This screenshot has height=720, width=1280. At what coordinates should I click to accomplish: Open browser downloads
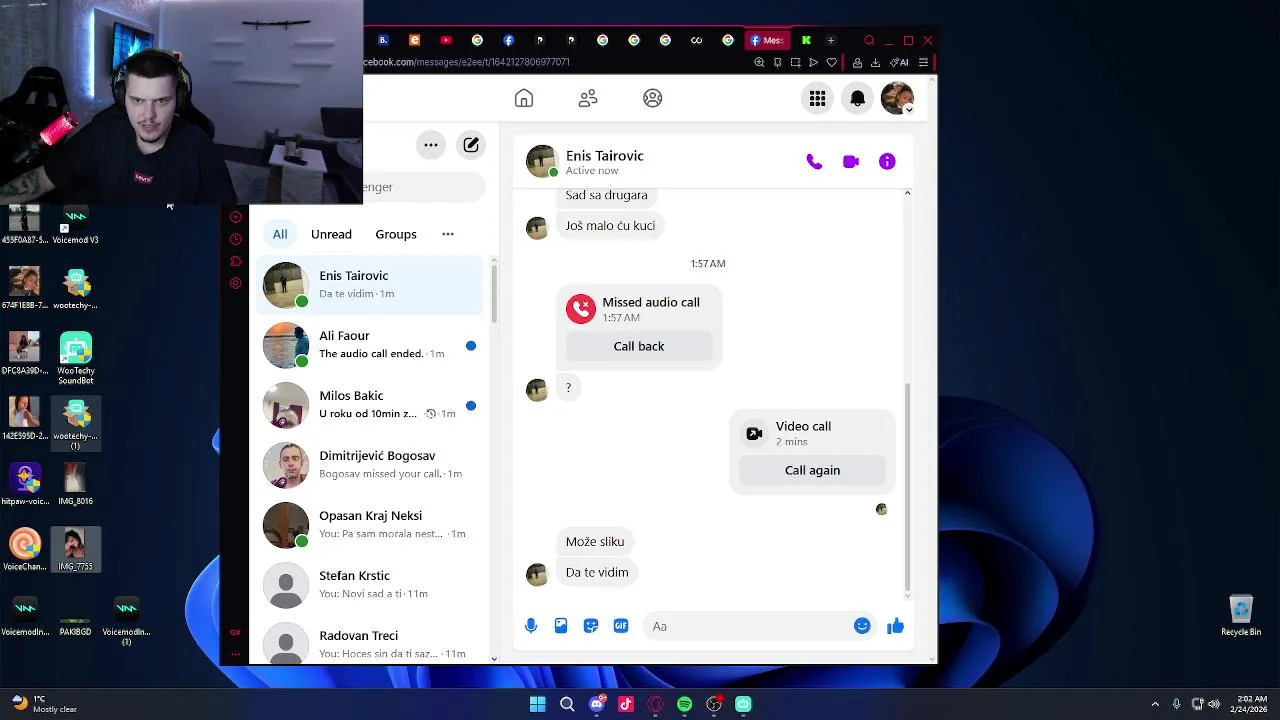tap(875, 62)
